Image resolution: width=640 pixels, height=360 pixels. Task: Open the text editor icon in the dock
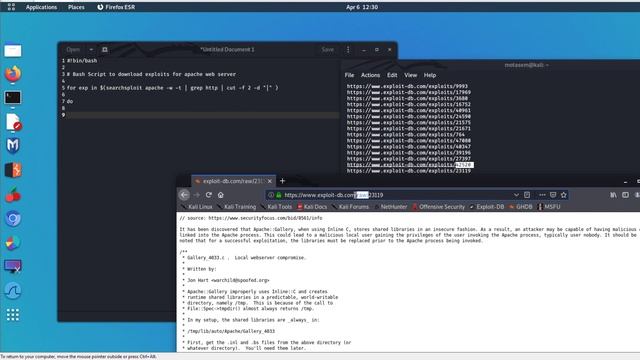[x=13, y=122]
